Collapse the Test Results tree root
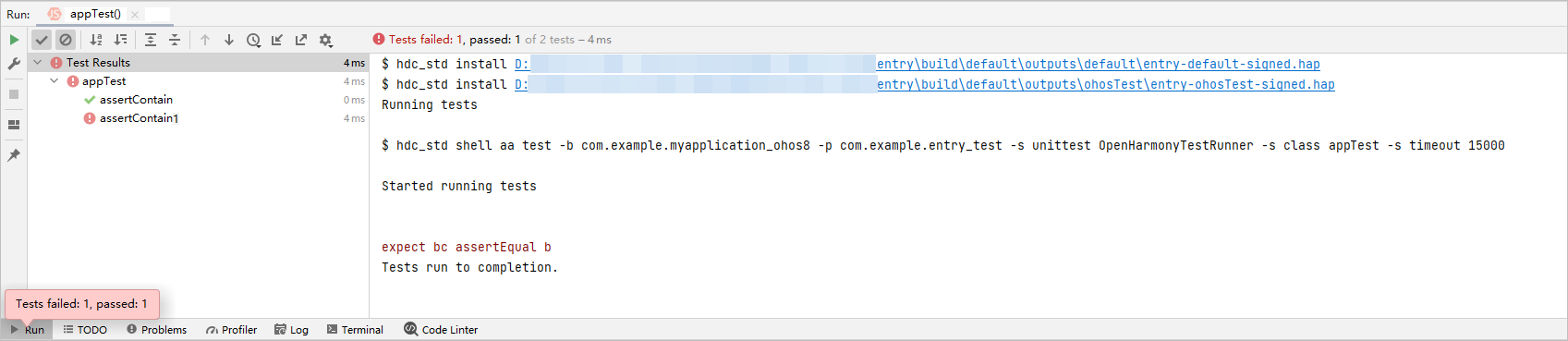 tap(38, 63)
